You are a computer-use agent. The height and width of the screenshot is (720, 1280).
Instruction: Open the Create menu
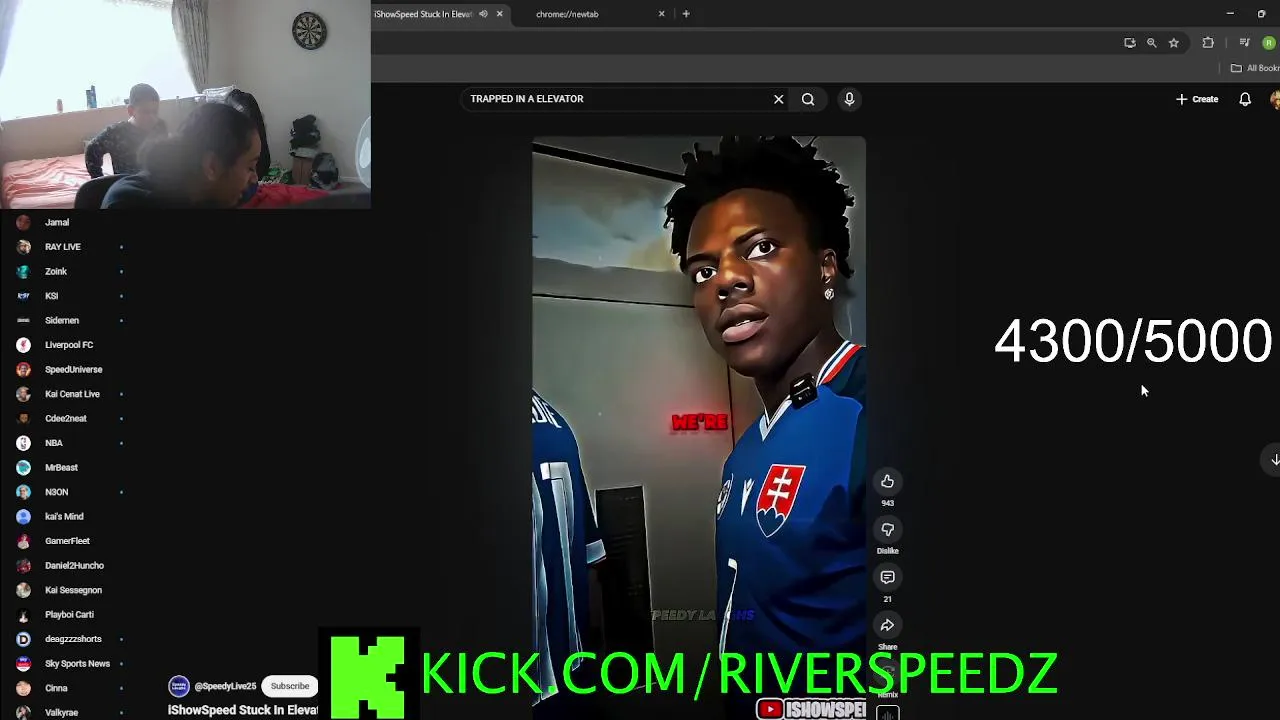pyautogui.click(x=1197, y=99)
